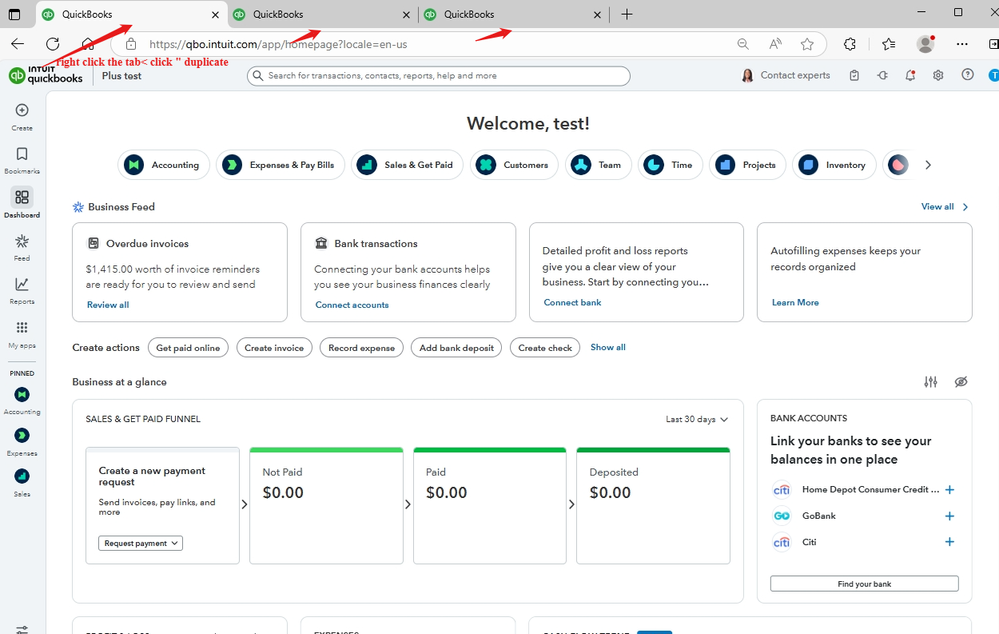
Task: Add Citi bank account with plus icon
Action: tap(949, 542)
